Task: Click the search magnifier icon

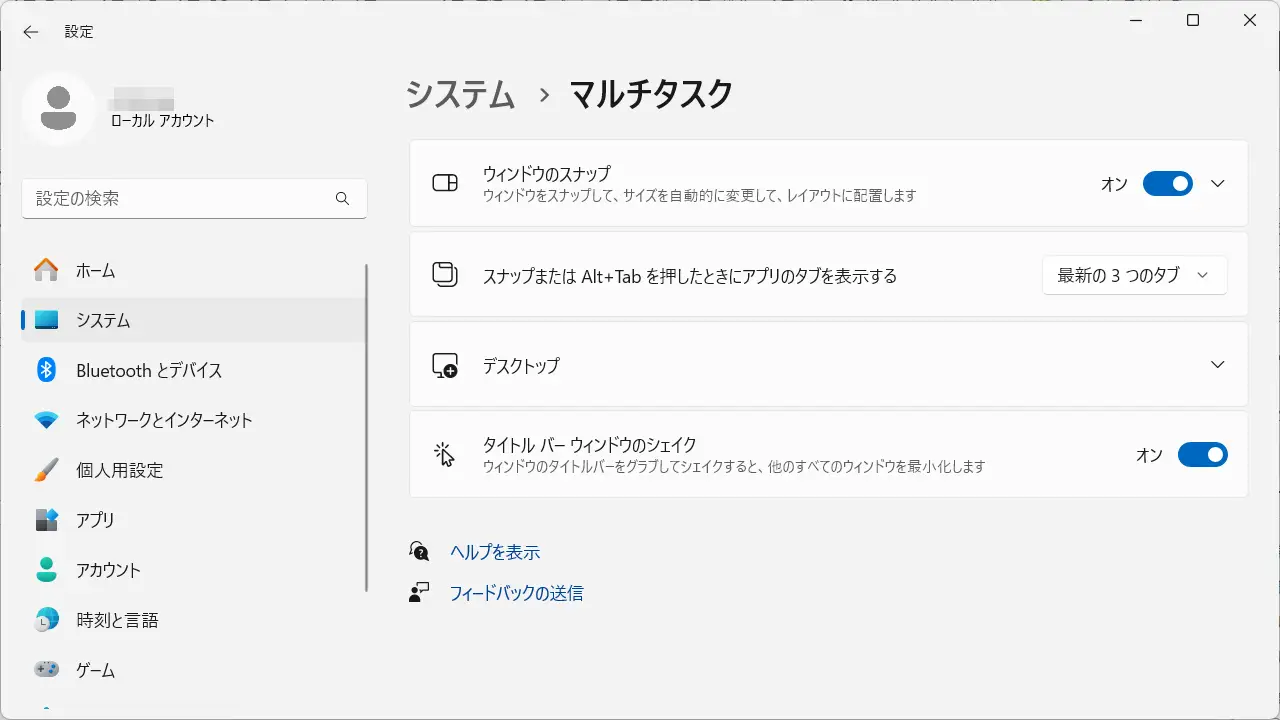Action: coord(342,199)
